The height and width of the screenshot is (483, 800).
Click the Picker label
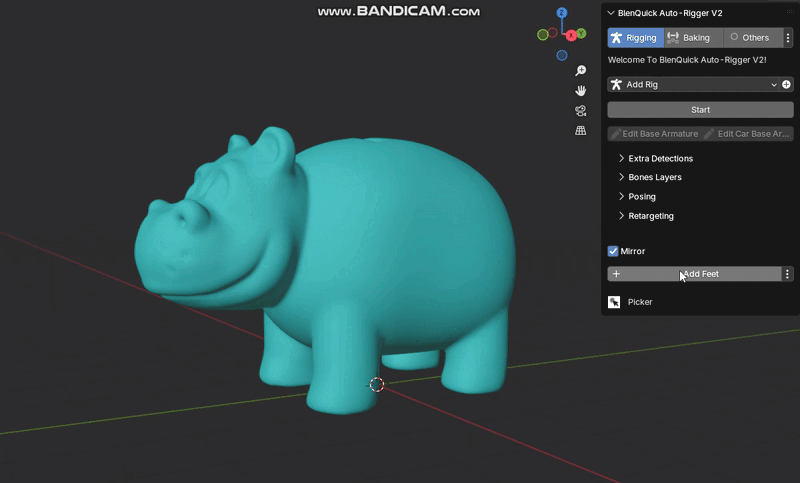point(640,302)
